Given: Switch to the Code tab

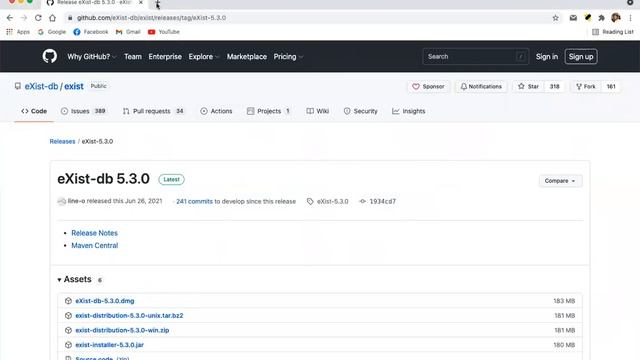Looking at the screenshot, I should (34, 111).
